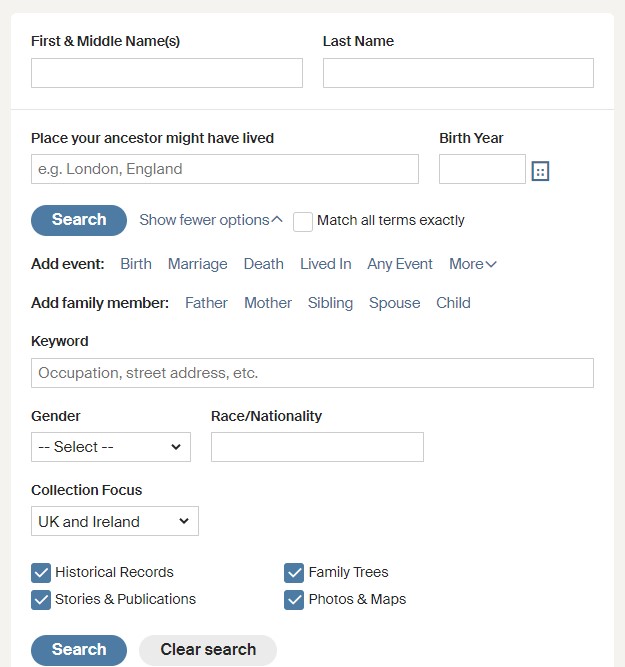The height and width of the screenshot is (667, 625).
Task: Uncheck the Historical Records checkbox
Action: point(41,573)
